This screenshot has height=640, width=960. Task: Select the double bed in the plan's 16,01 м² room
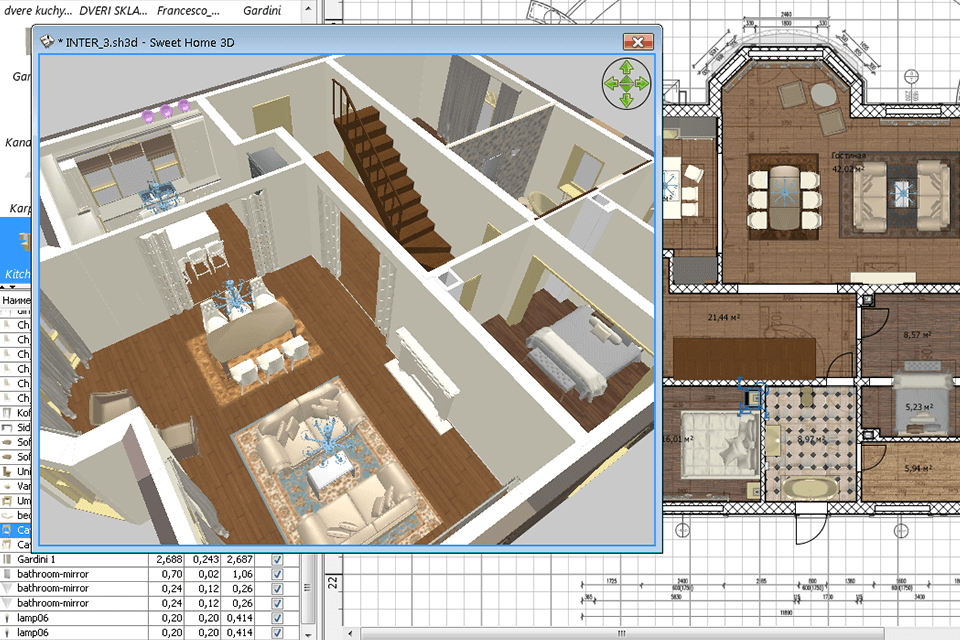coord(720,444)
